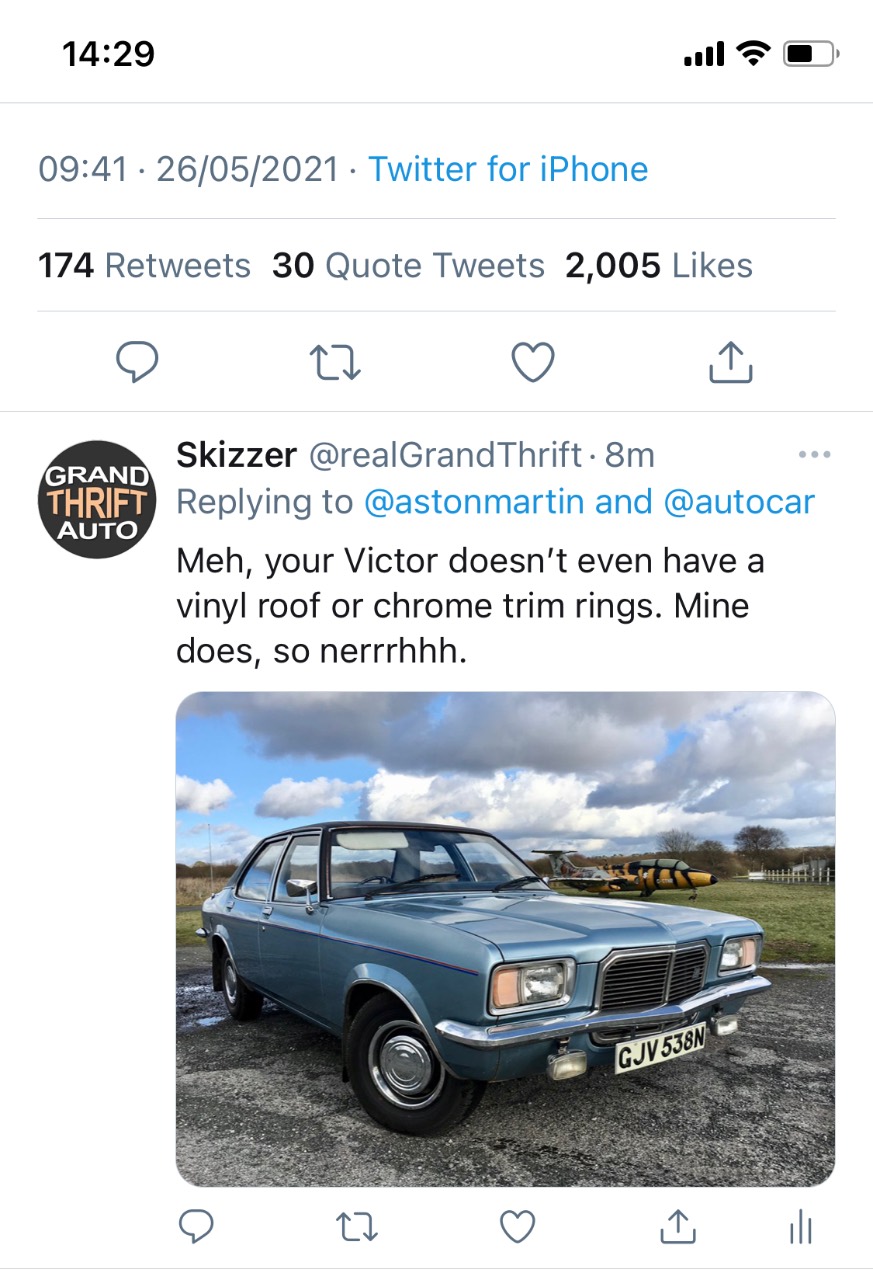Like Skizzer's reply with the heart icon
873x1280 pixels.
coord(517,1226)
